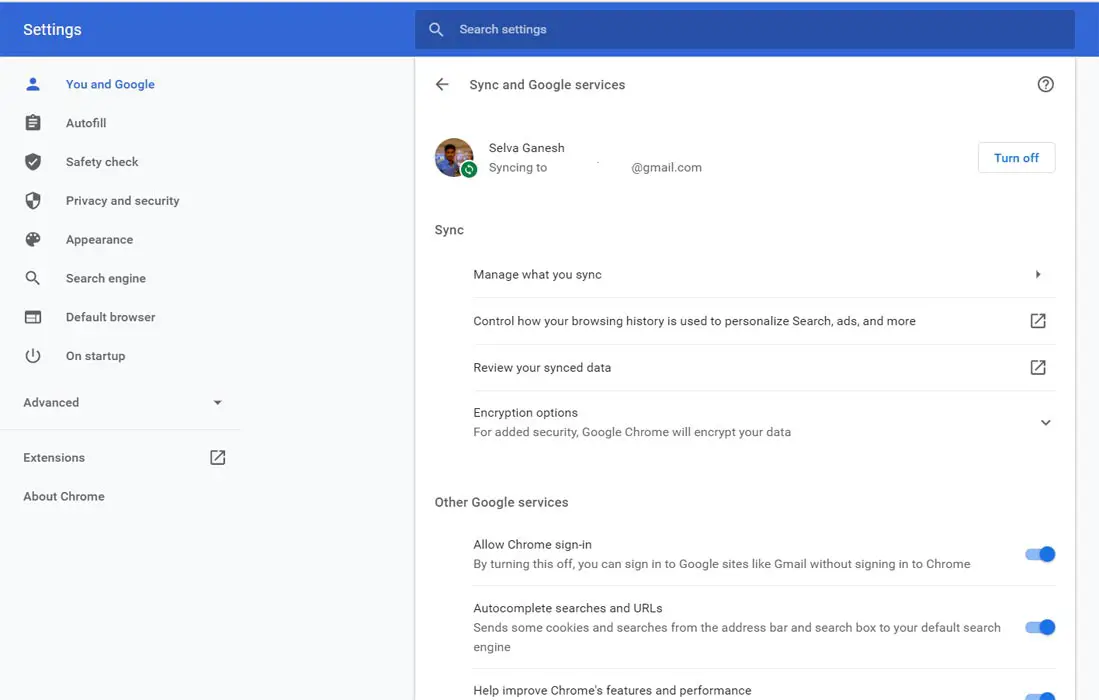Image resolution: width=1099 pixels, height=700 pixels.
Task: Click the Selva Ganesh account name
Action: coord(526,148)
